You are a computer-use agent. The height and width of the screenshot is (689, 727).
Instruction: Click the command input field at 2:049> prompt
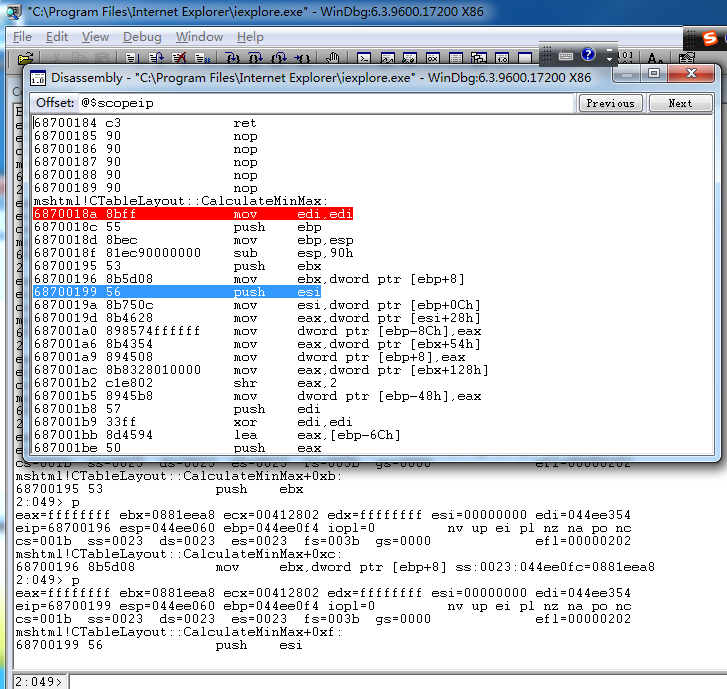coord(397,682)
